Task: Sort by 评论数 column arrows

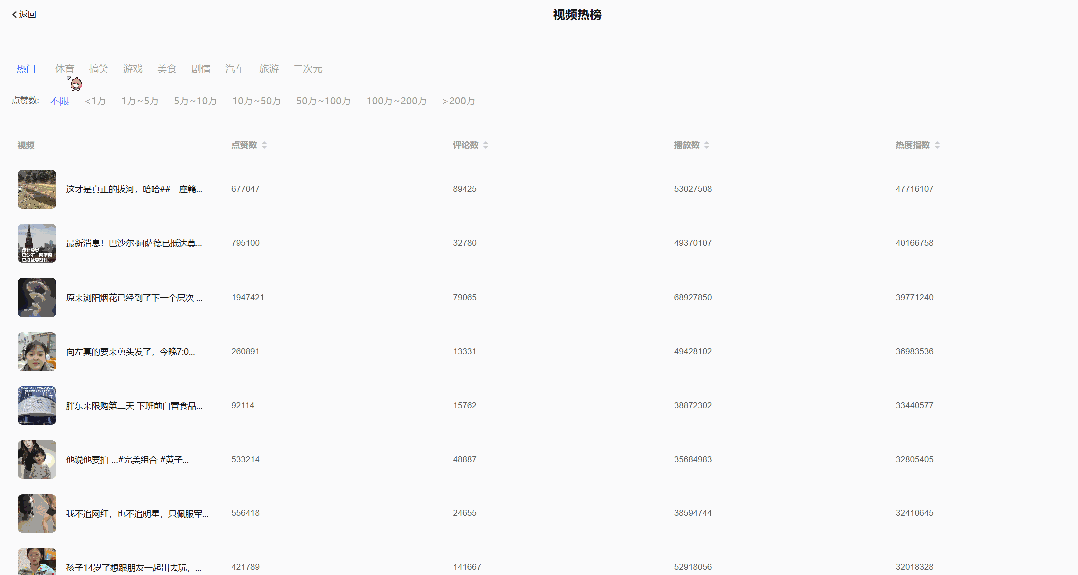Action: (x=486, y=145)
